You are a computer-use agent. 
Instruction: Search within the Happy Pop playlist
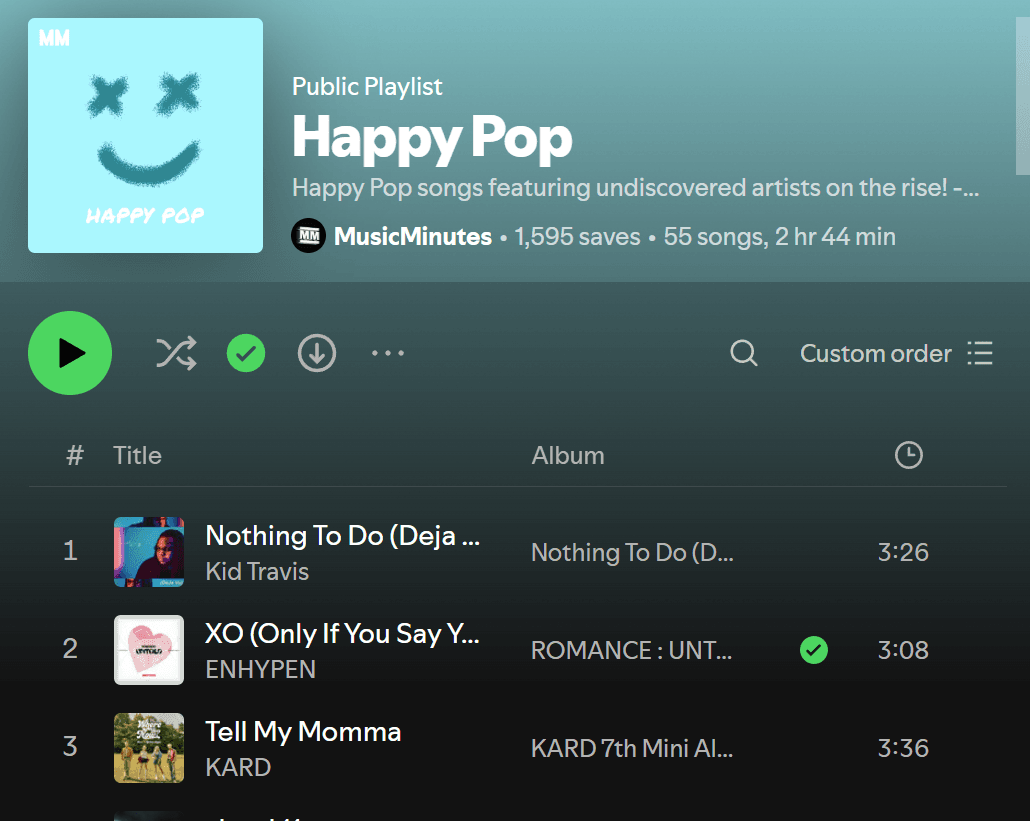(743, 353)
